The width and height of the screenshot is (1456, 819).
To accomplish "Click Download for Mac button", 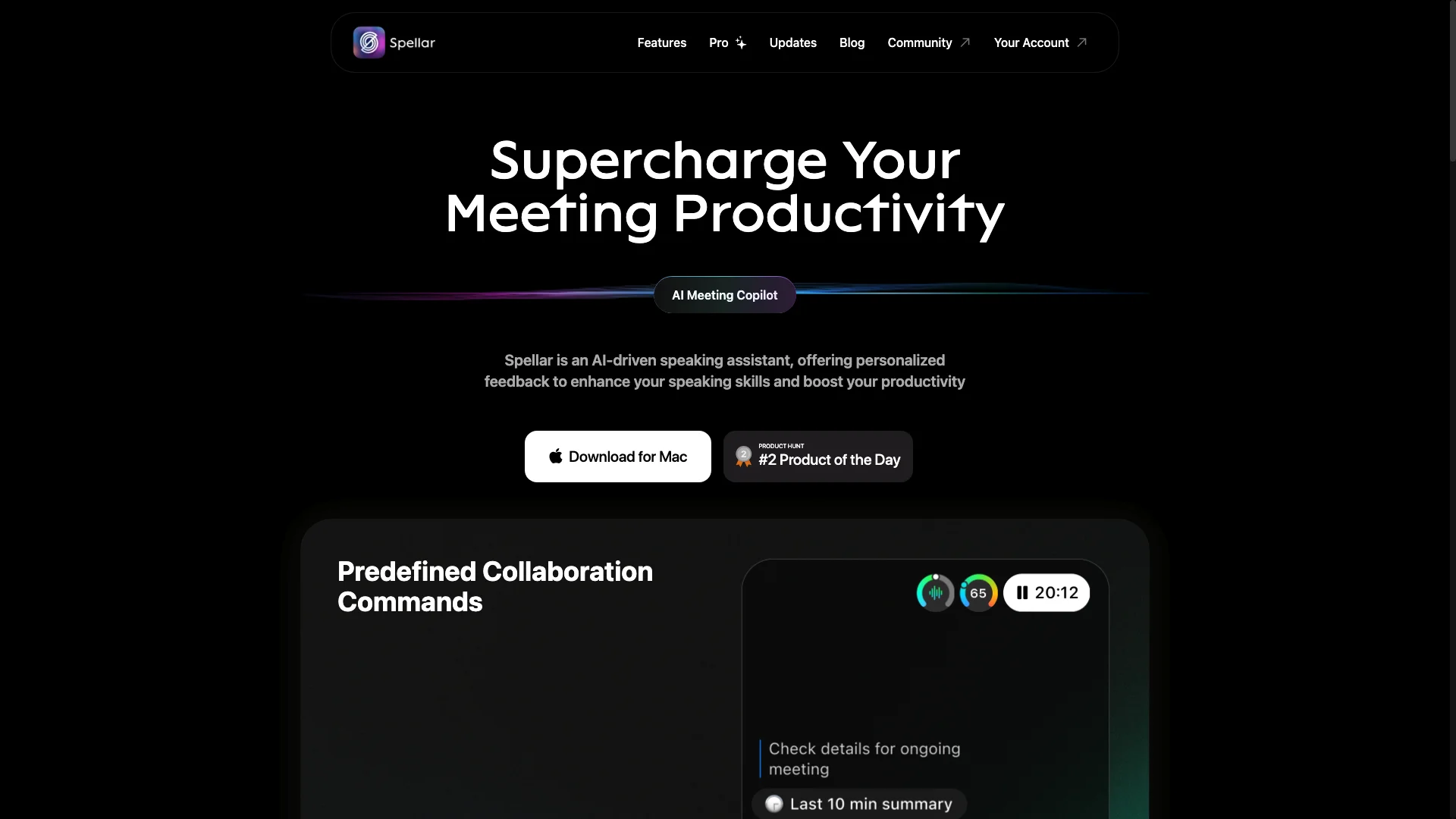I will coord(618,456).
